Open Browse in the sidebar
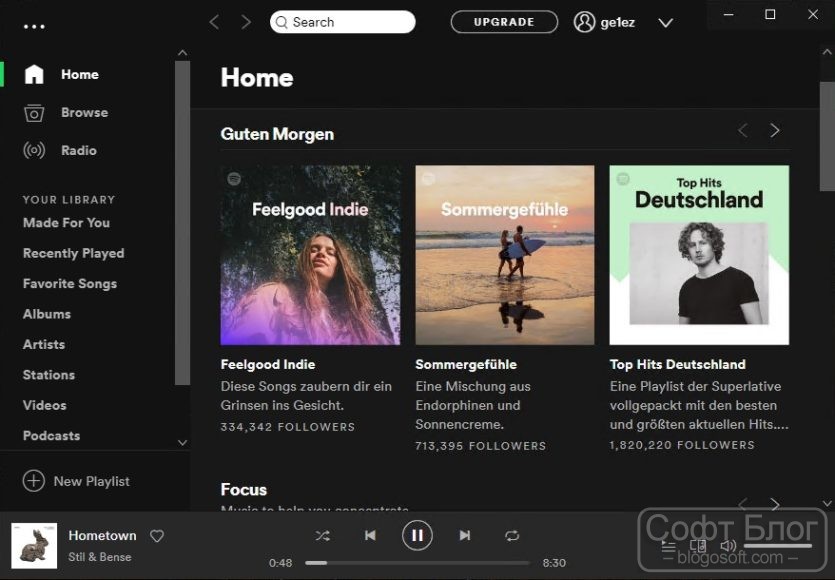 [x=84, y=112]
